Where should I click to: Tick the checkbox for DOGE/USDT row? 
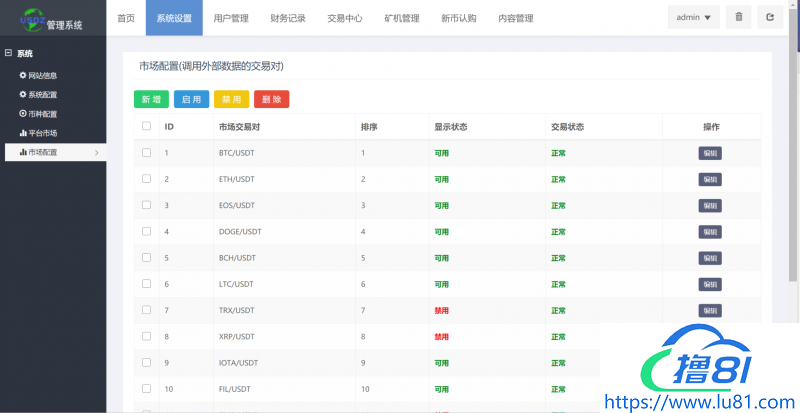pos(147,231)
